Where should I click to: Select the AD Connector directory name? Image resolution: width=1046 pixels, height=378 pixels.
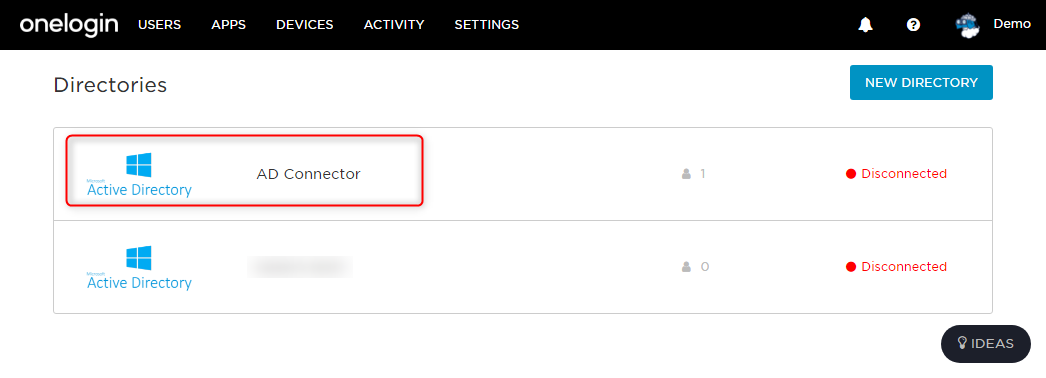point(309,174)
